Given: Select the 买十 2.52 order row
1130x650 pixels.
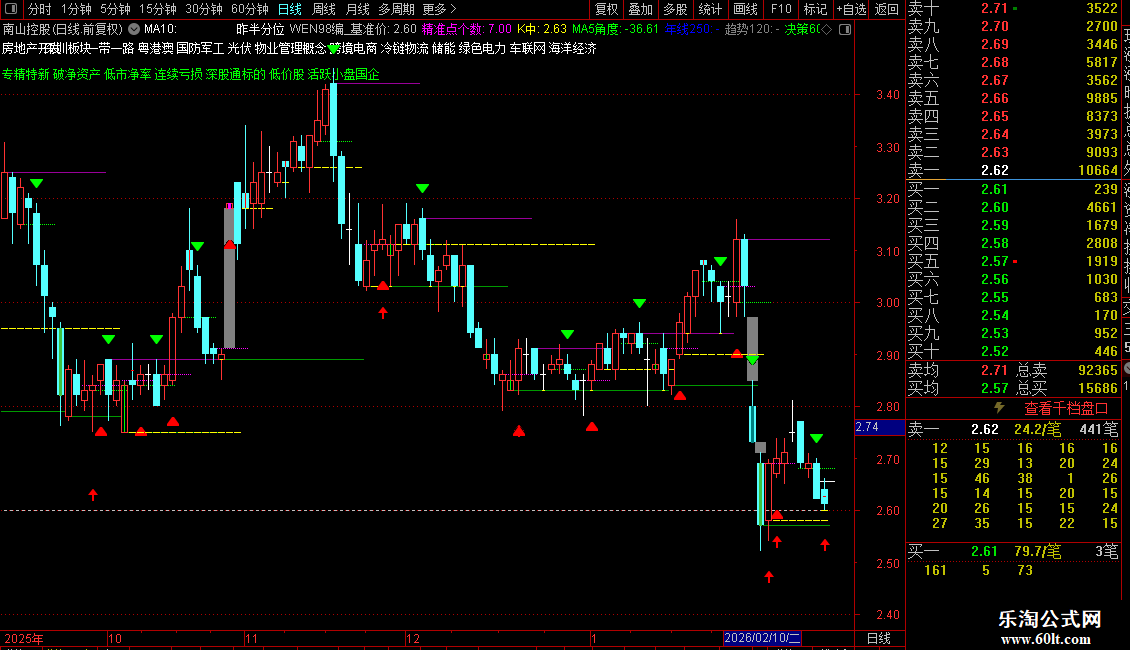Looking at the screenshot, I should pyautogui.click(x=1013, y=351).
